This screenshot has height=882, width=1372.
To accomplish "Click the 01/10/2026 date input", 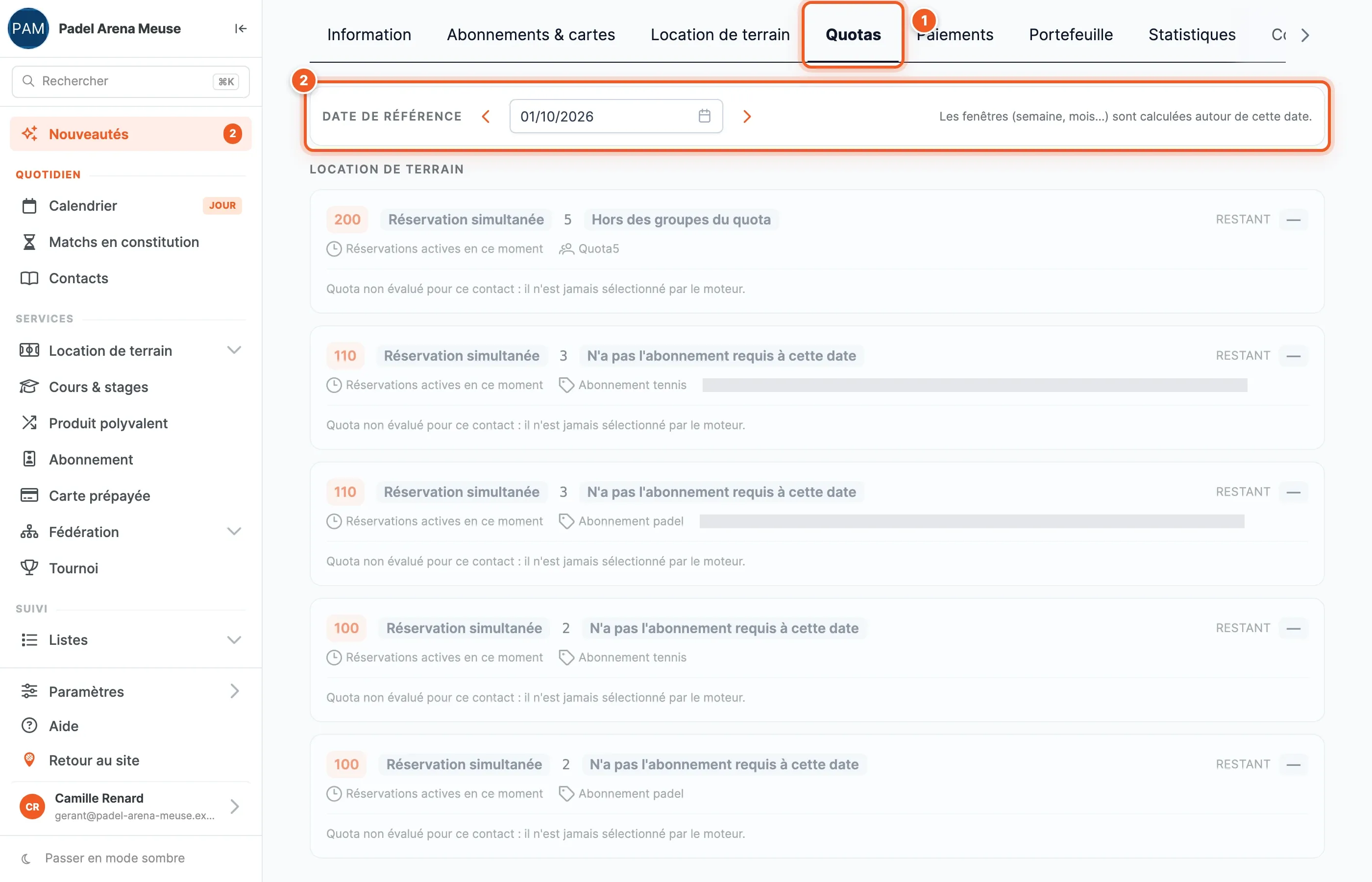I will pos(615,116).
